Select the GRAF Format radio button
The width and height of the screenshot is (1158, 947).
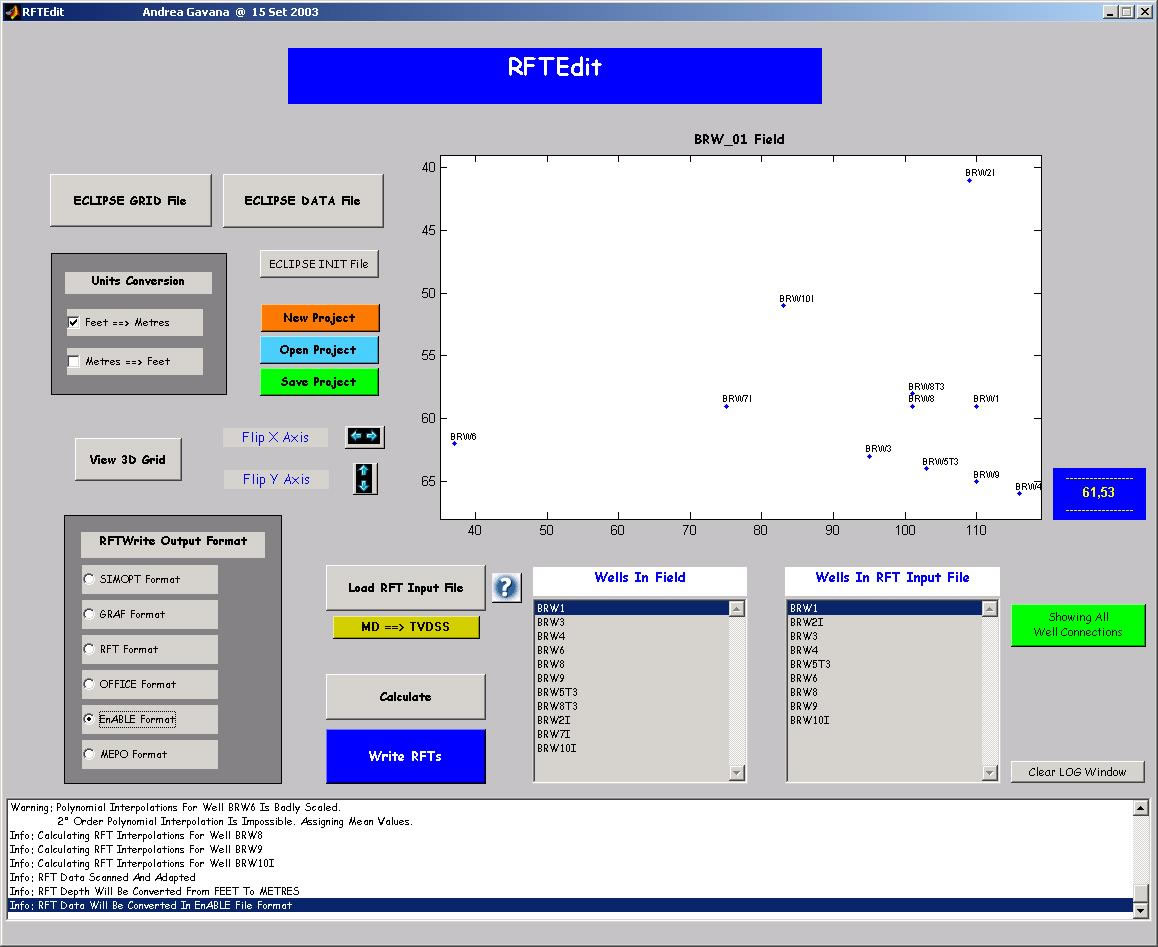(x=90, y=614)
